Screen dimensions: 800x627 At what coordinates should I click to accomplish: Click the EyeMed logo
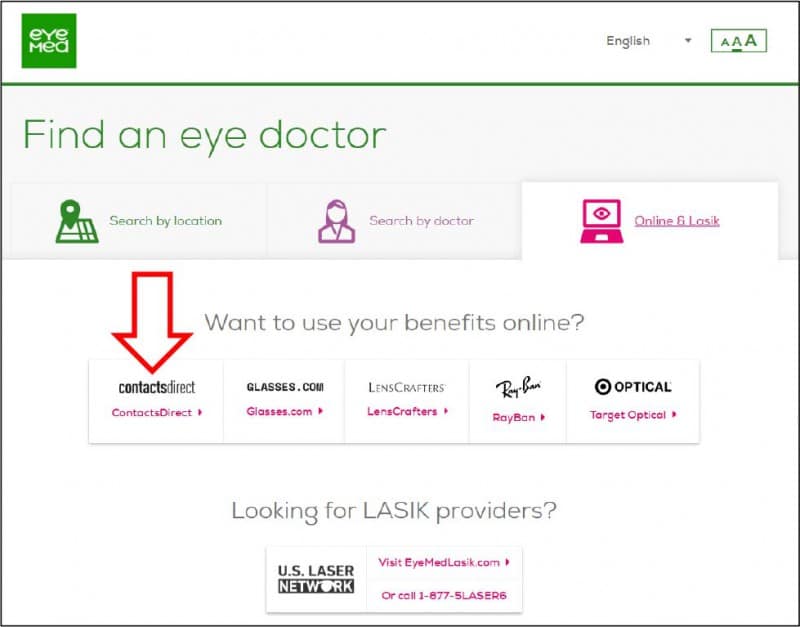(48, 40)
